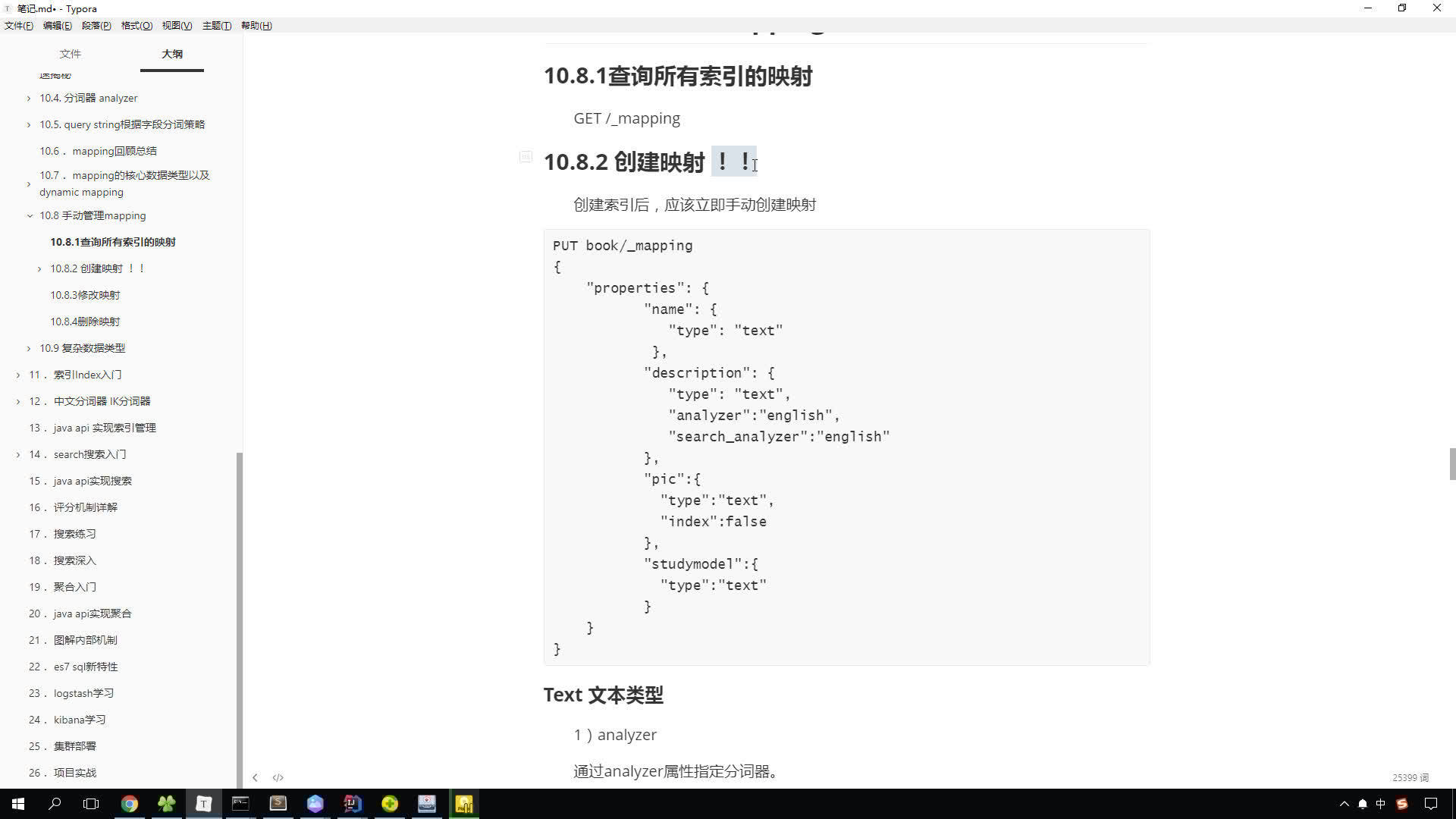Select outline item '10.8.3修改映射'

[83, 294]
